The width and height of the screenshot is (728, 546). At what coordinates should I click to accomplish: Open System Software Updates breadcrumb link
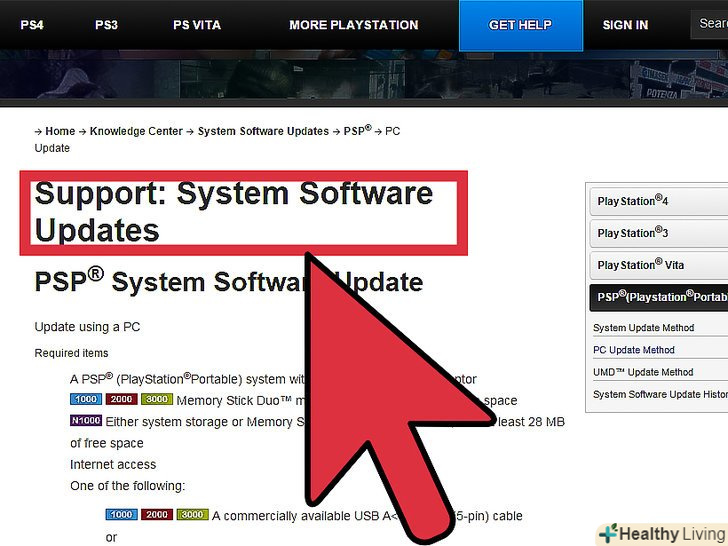coord(263,131)
